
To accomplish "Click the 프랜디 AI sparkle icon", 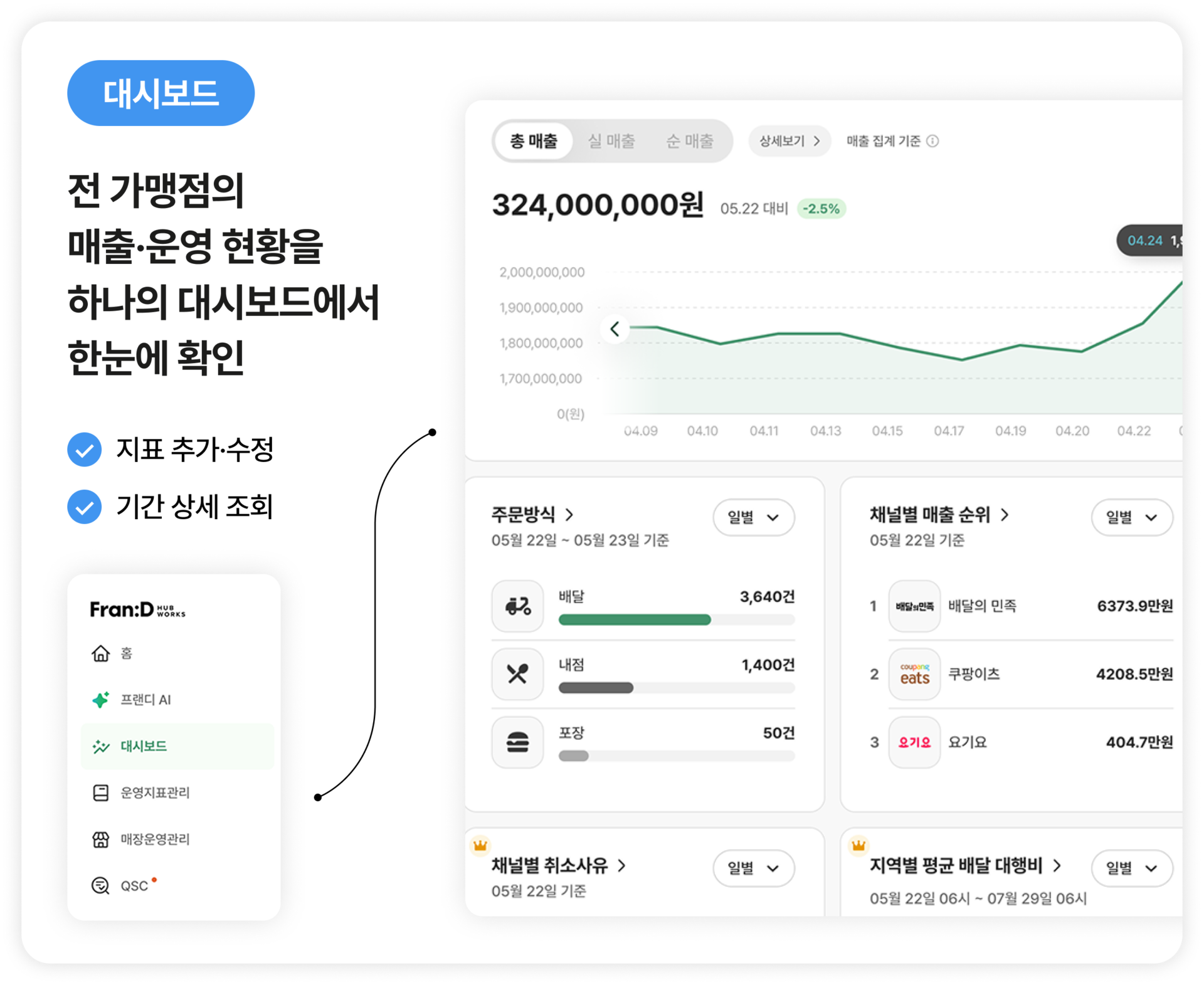I will pyautogui.click(x=100, y=700).
